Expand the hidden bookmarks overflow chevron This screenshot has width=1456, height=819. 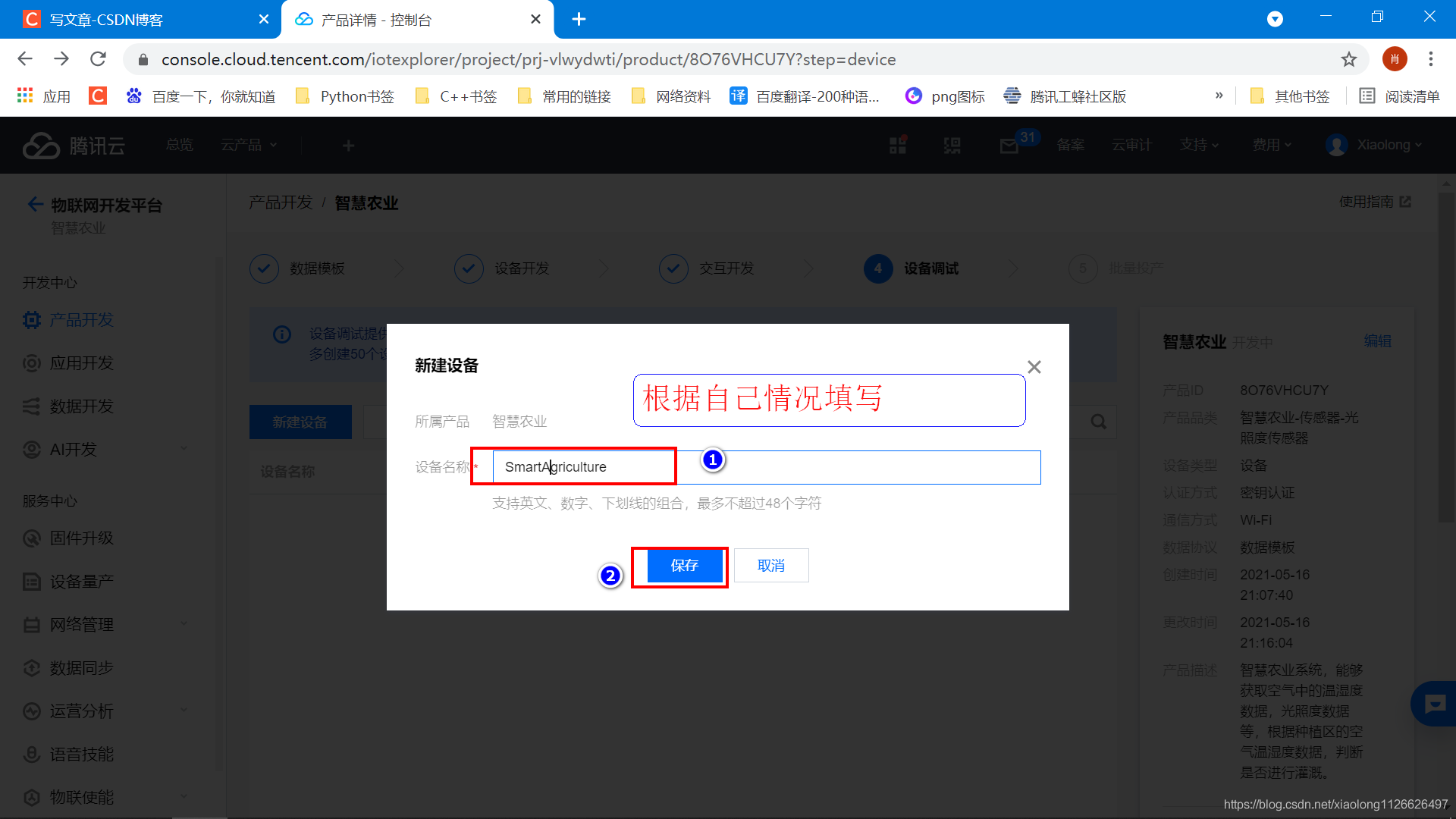click(1219, 96)
